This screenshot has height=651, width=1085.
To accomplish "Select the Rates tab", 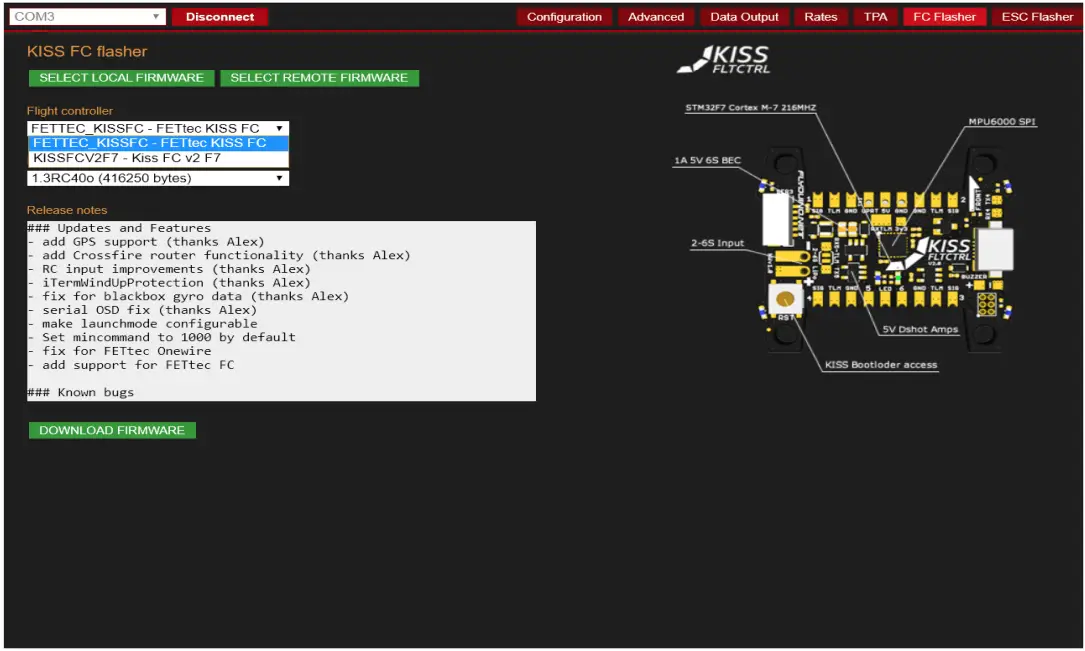I will coord(820,17).
